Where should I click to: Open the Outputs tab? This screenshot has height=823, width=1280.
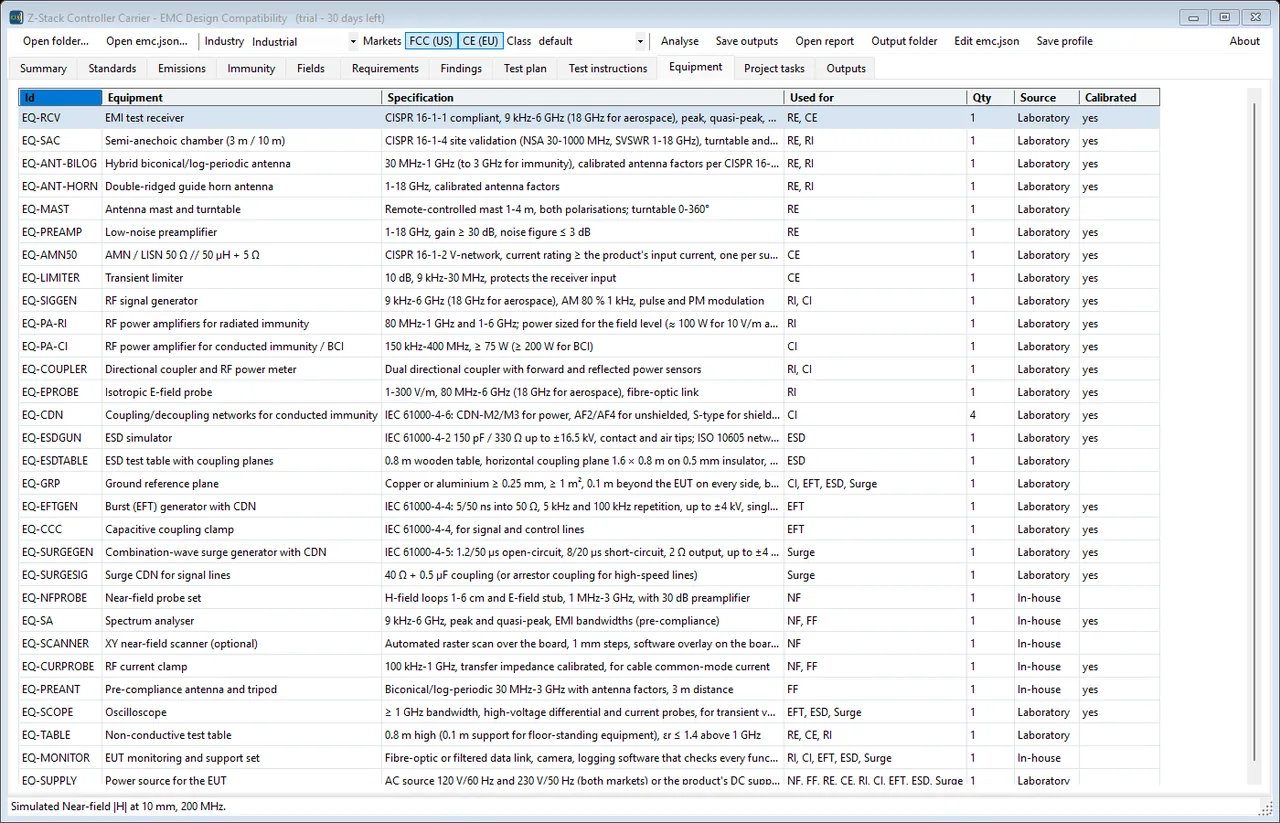pos(846,69)
